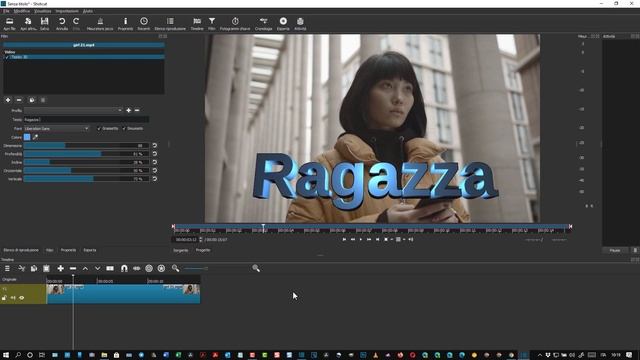
Task: Mute V1 track audio icon
Action: pos(13,298)
